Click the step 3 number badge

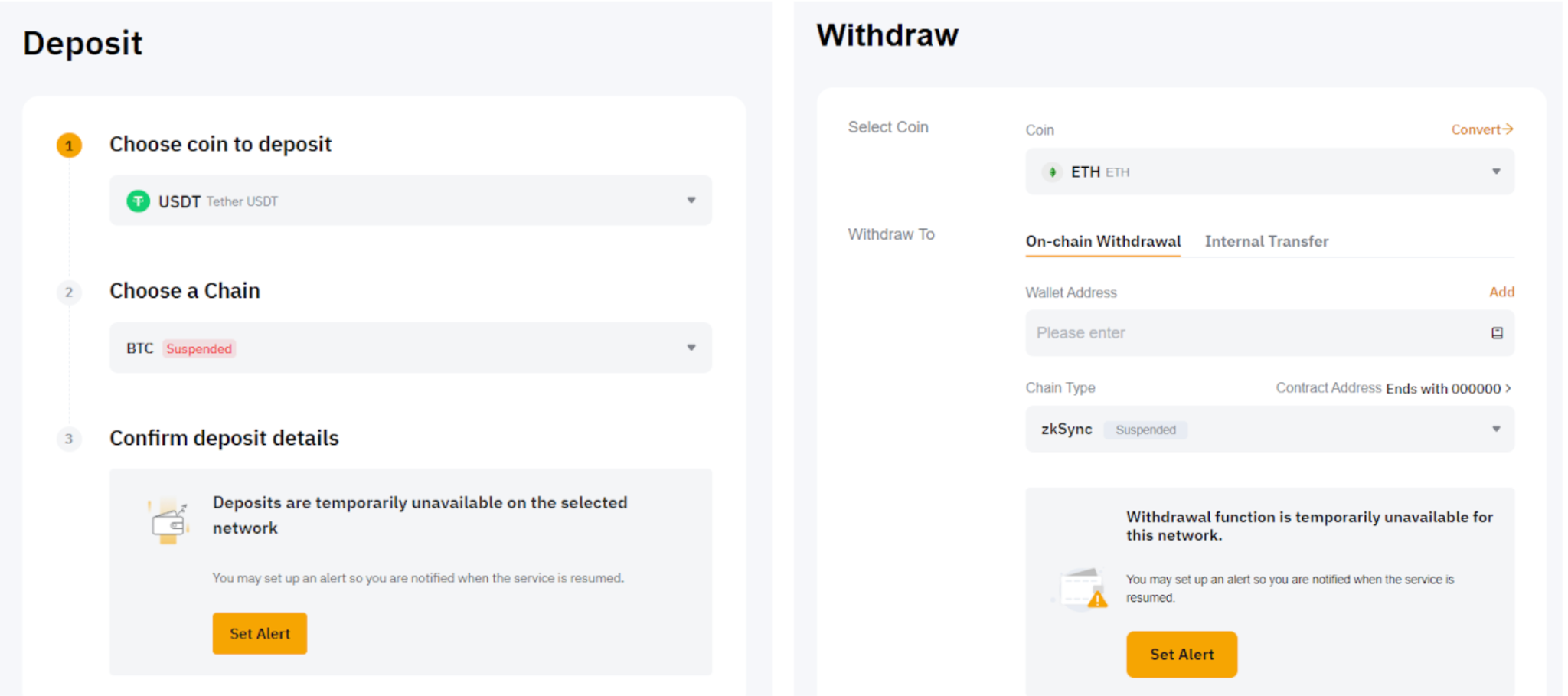coord(69,439)
